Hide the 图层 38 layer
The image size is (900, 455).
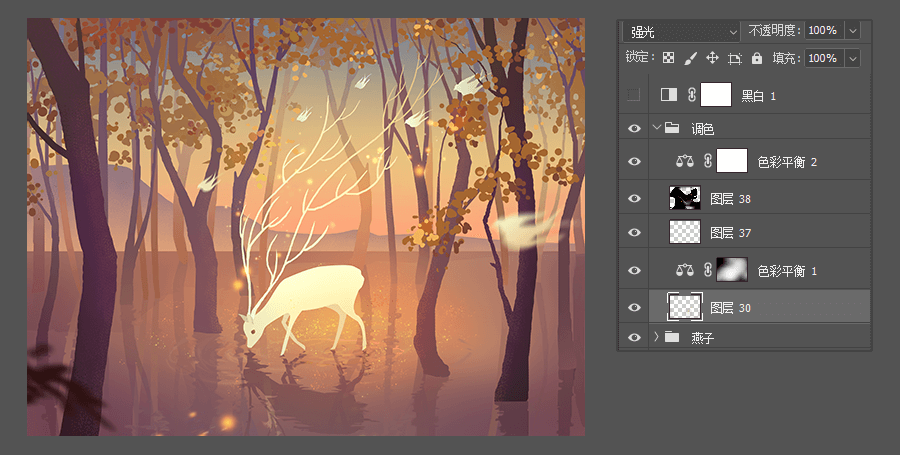(x=633, y=198)
